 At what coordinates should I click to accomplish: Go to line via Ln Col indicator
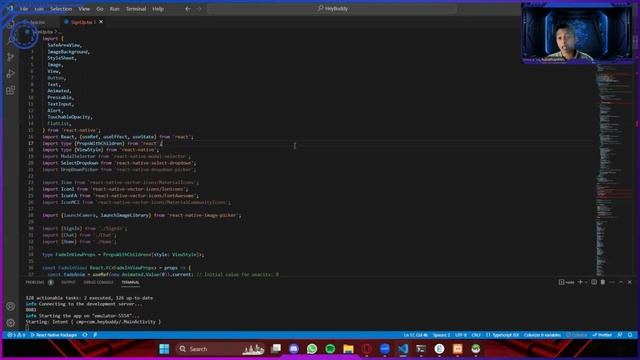[x=416, y=335]
